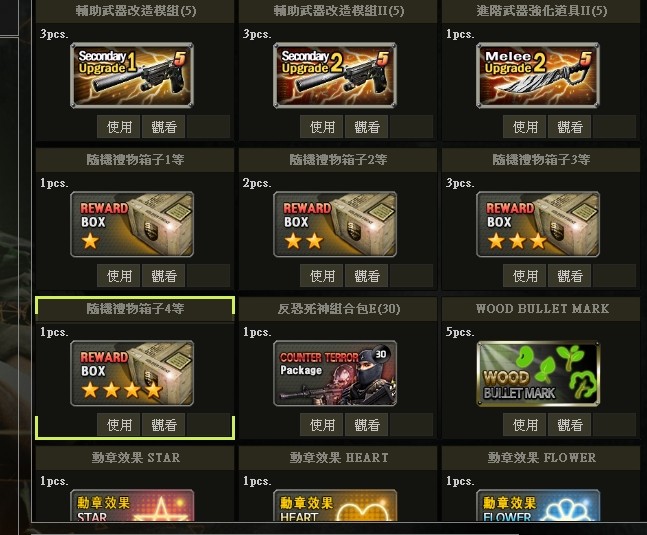Select the Melee Upgrade 2 item icon
The width and height of the screenshot is (647, 535).
click(x=538, y=75)
